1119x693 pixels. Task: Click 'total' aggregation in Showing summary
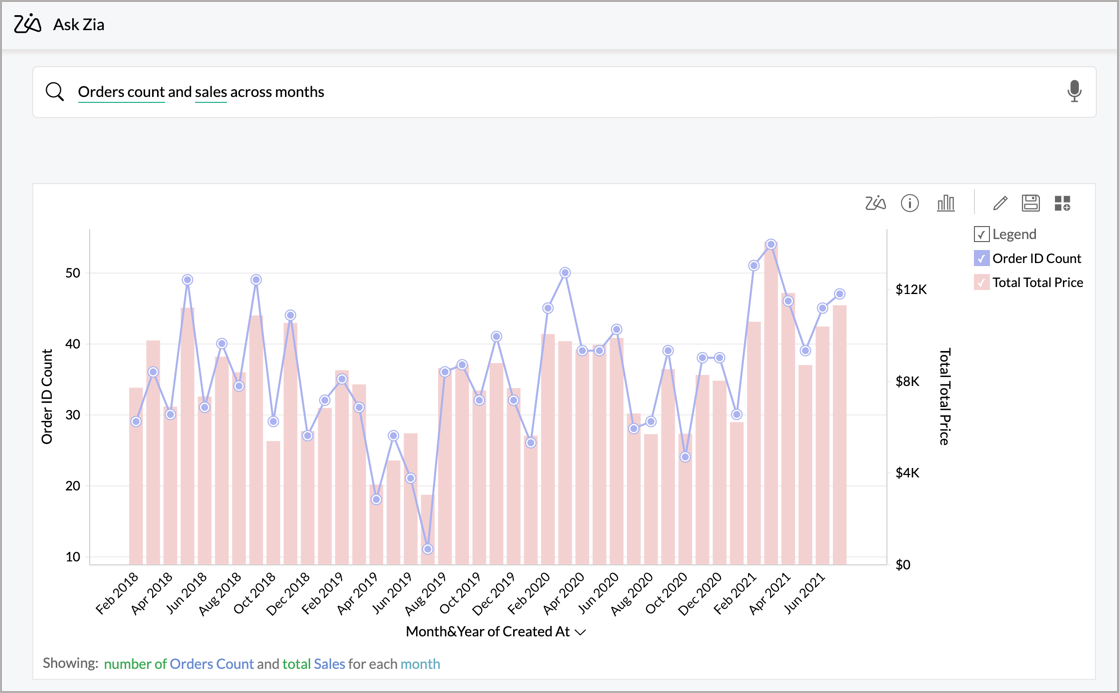click(x=296, y=663)
